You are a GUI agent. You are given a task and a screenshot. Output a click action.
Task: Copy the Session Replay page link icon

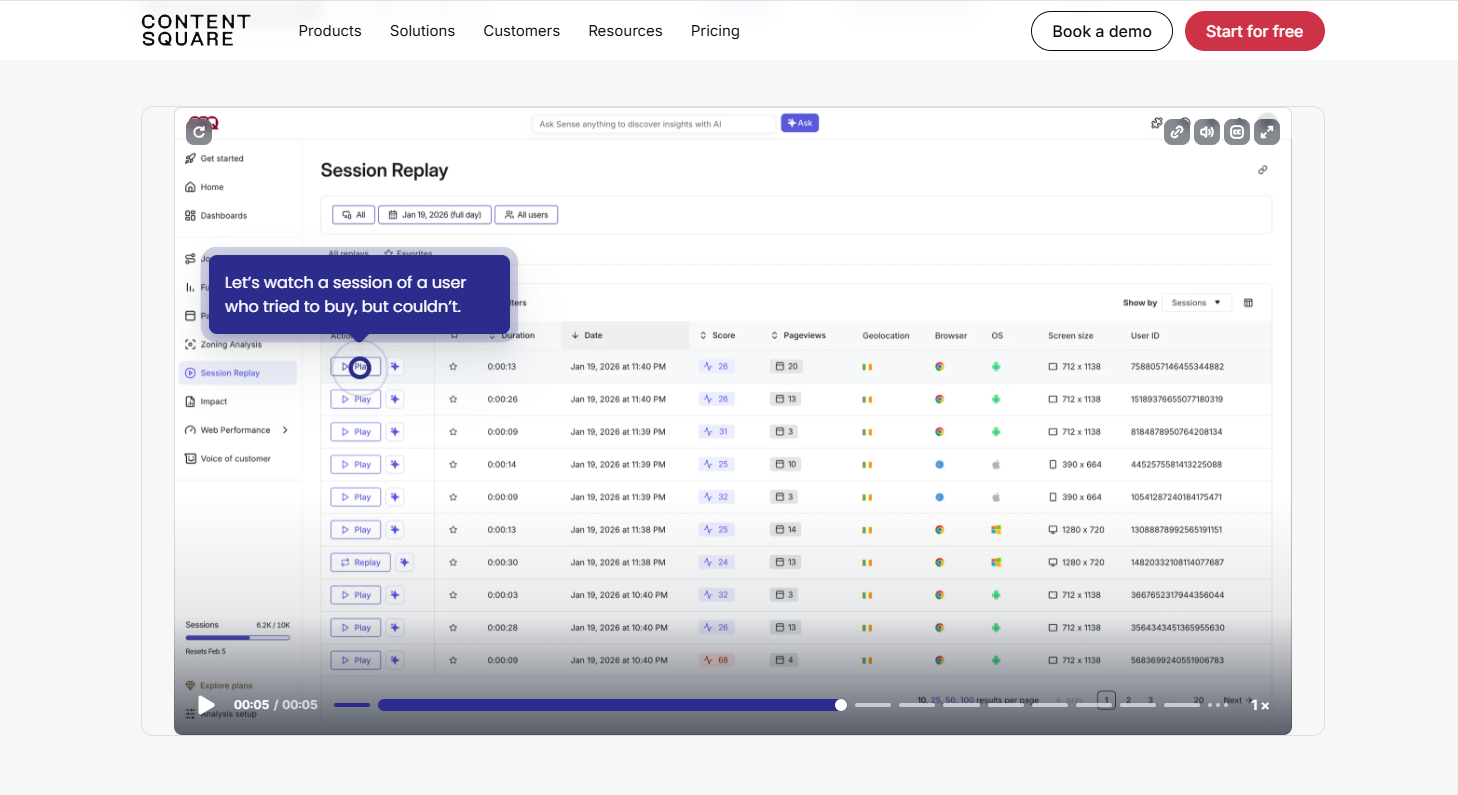click(1263, 170)
